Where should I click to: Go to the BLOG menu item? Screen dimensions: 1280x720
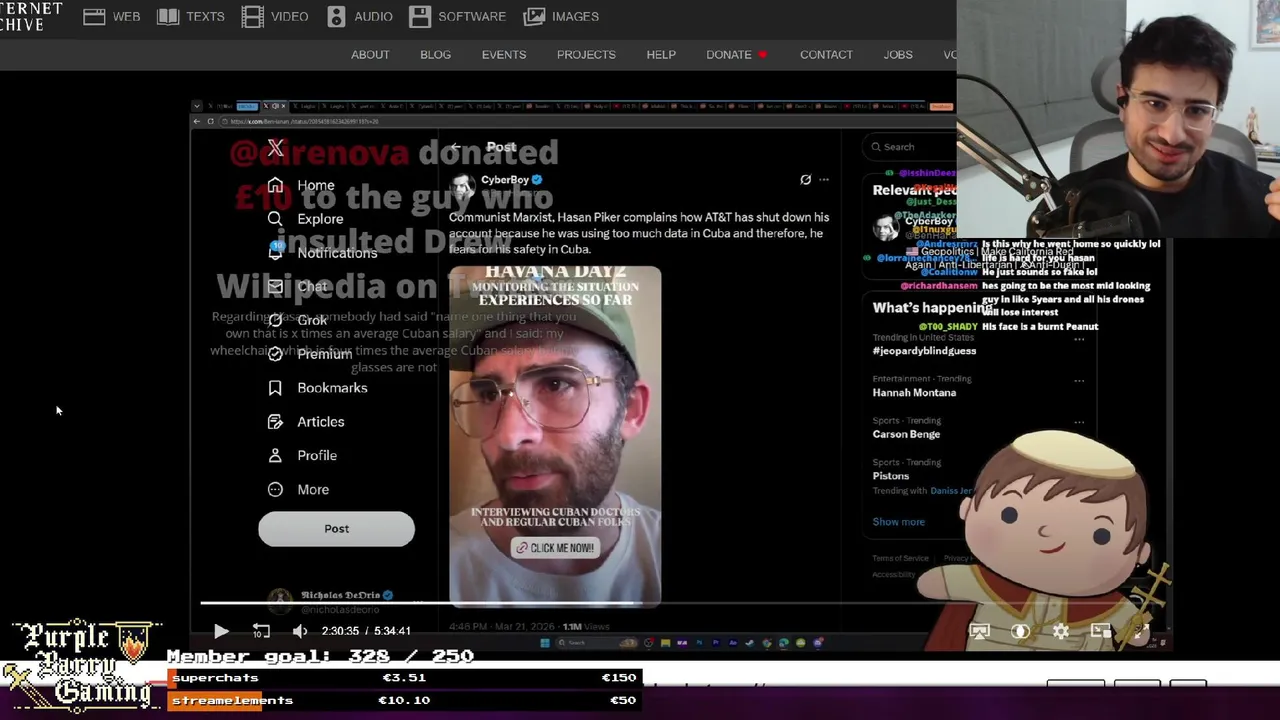point(435,55)
